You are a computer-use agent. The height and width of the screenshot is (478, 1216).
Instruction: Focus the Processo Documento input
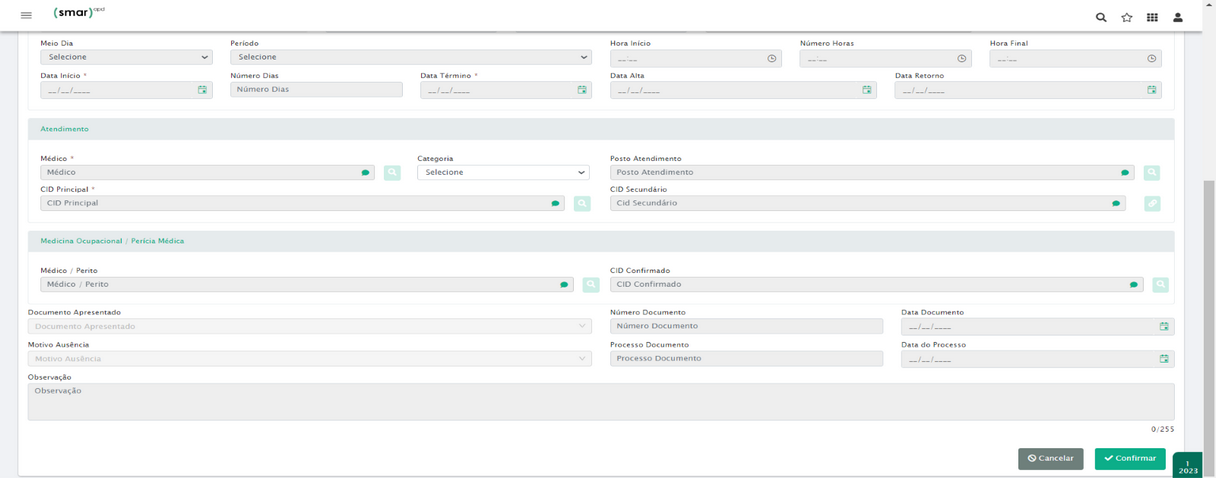coord(746,358)
